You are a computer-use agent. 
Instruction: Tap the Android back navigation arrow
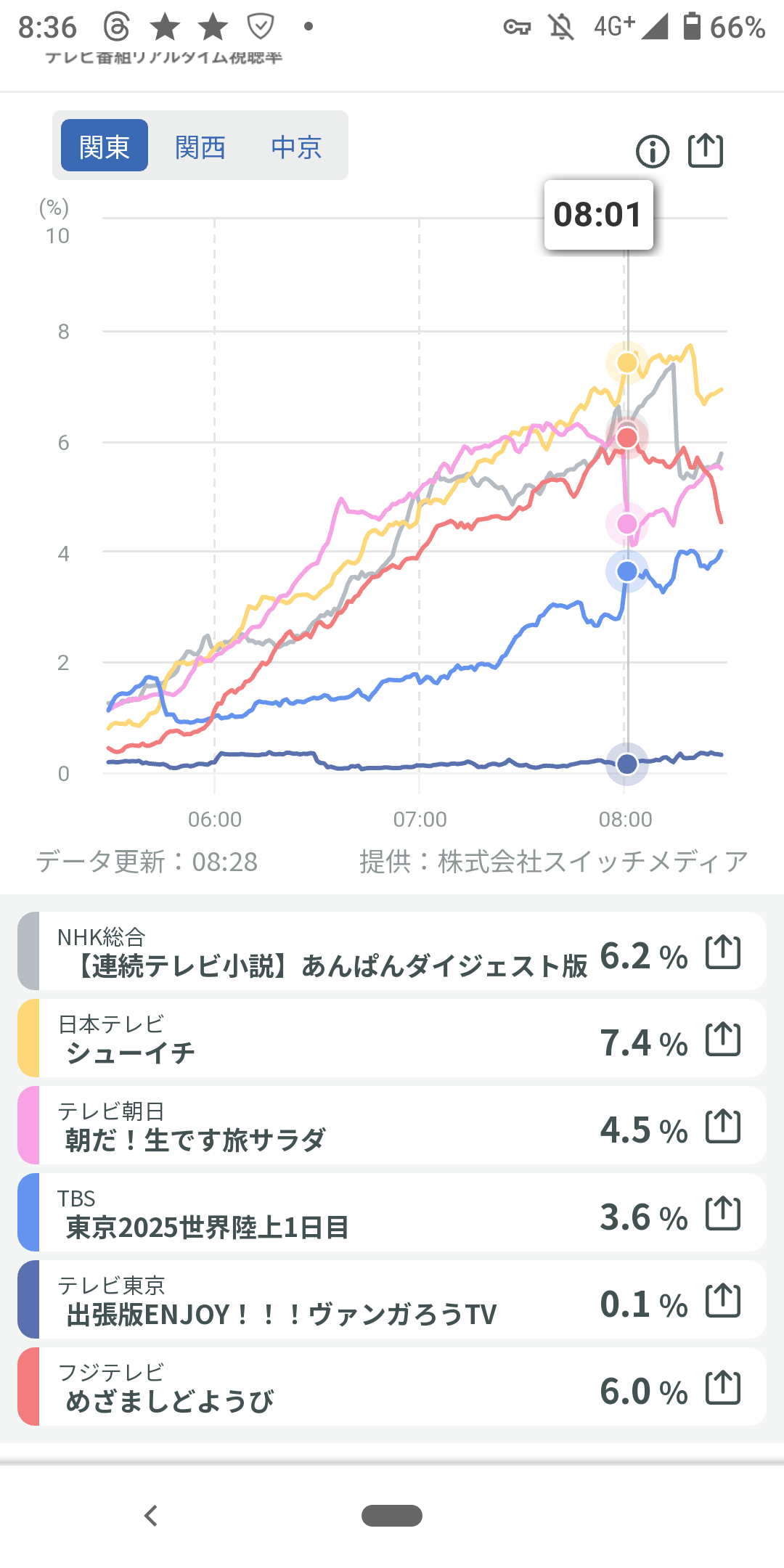click(151, 1516)
